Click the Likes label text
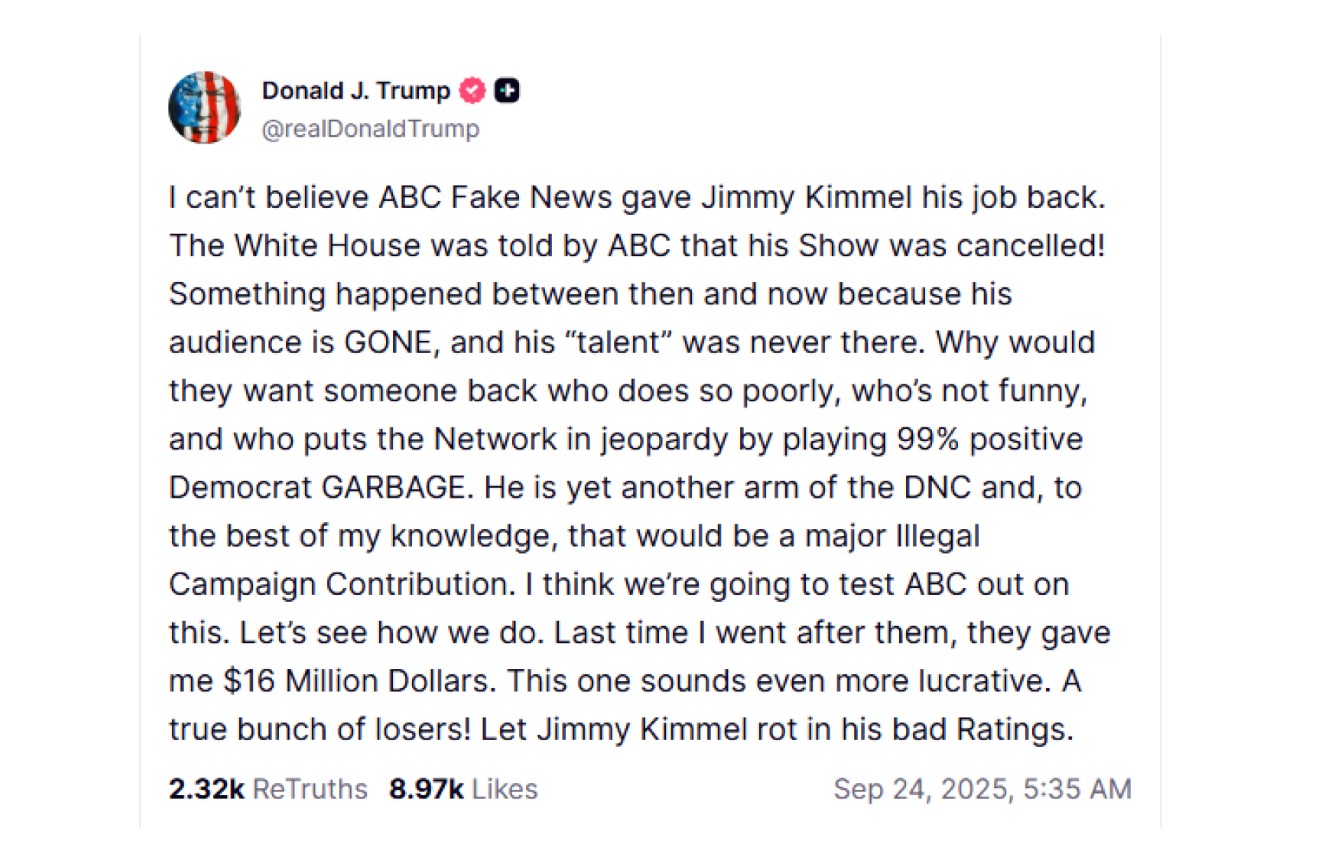The width and height of the screenshot is (1327, 851). pos(505,789)
